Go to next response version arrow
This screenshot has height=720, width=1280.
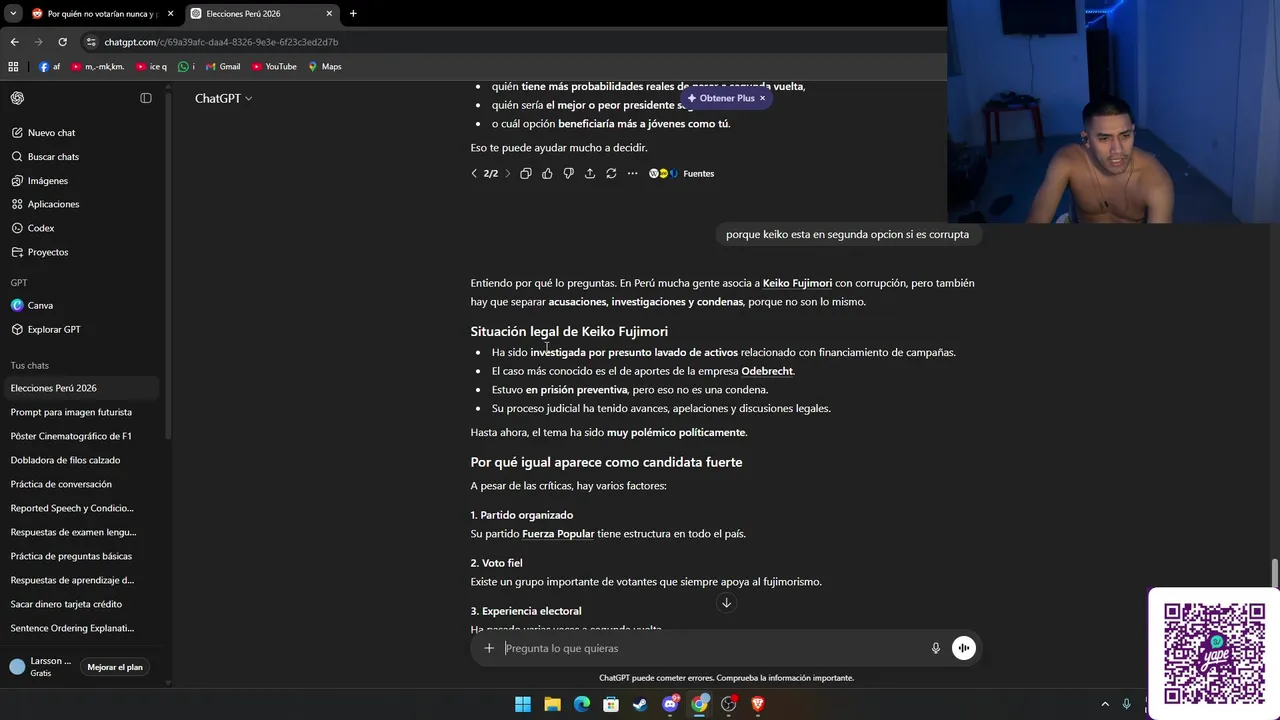coord(507,173)
